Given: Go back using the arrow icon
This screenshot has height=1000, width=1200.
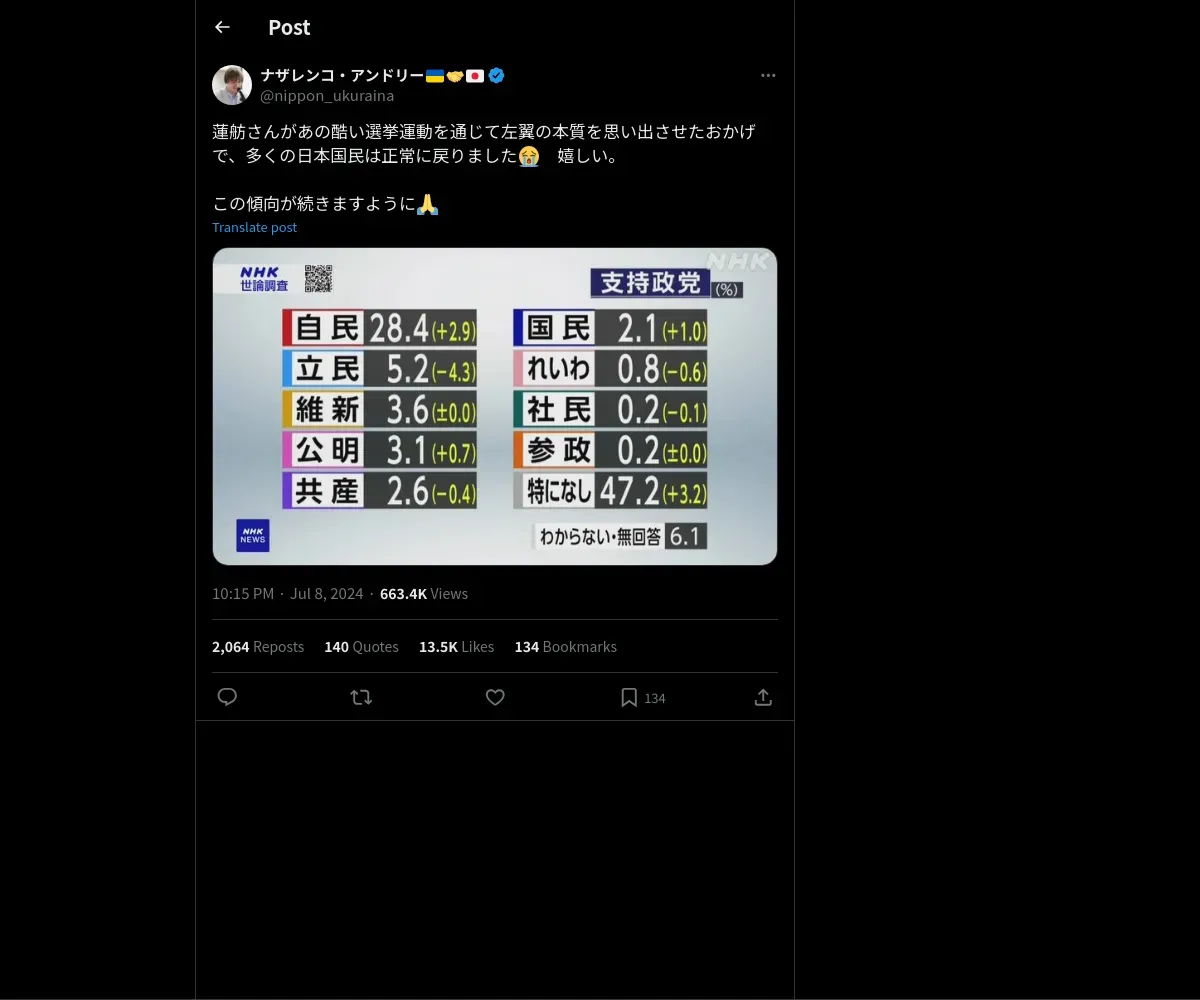Looking at the screenshot, I should [222, 27].
